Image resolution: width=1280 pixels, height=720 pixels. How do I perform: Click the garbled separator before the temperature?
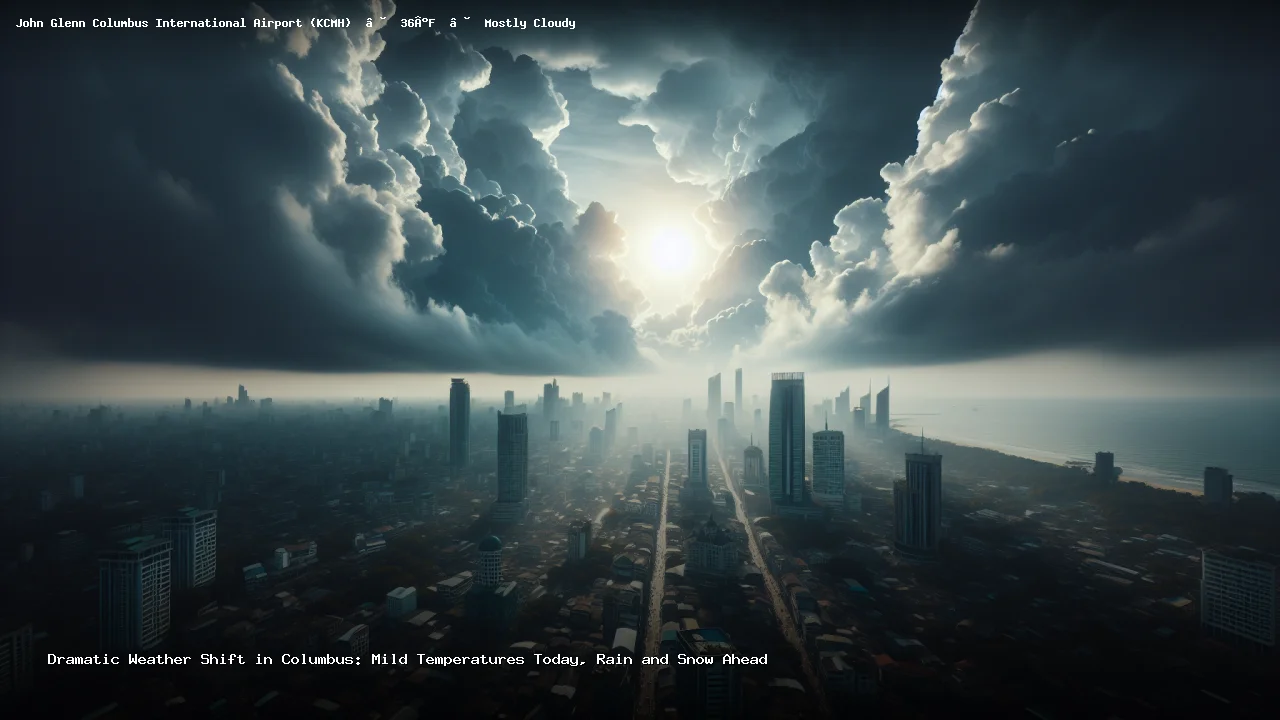[375, 23]
